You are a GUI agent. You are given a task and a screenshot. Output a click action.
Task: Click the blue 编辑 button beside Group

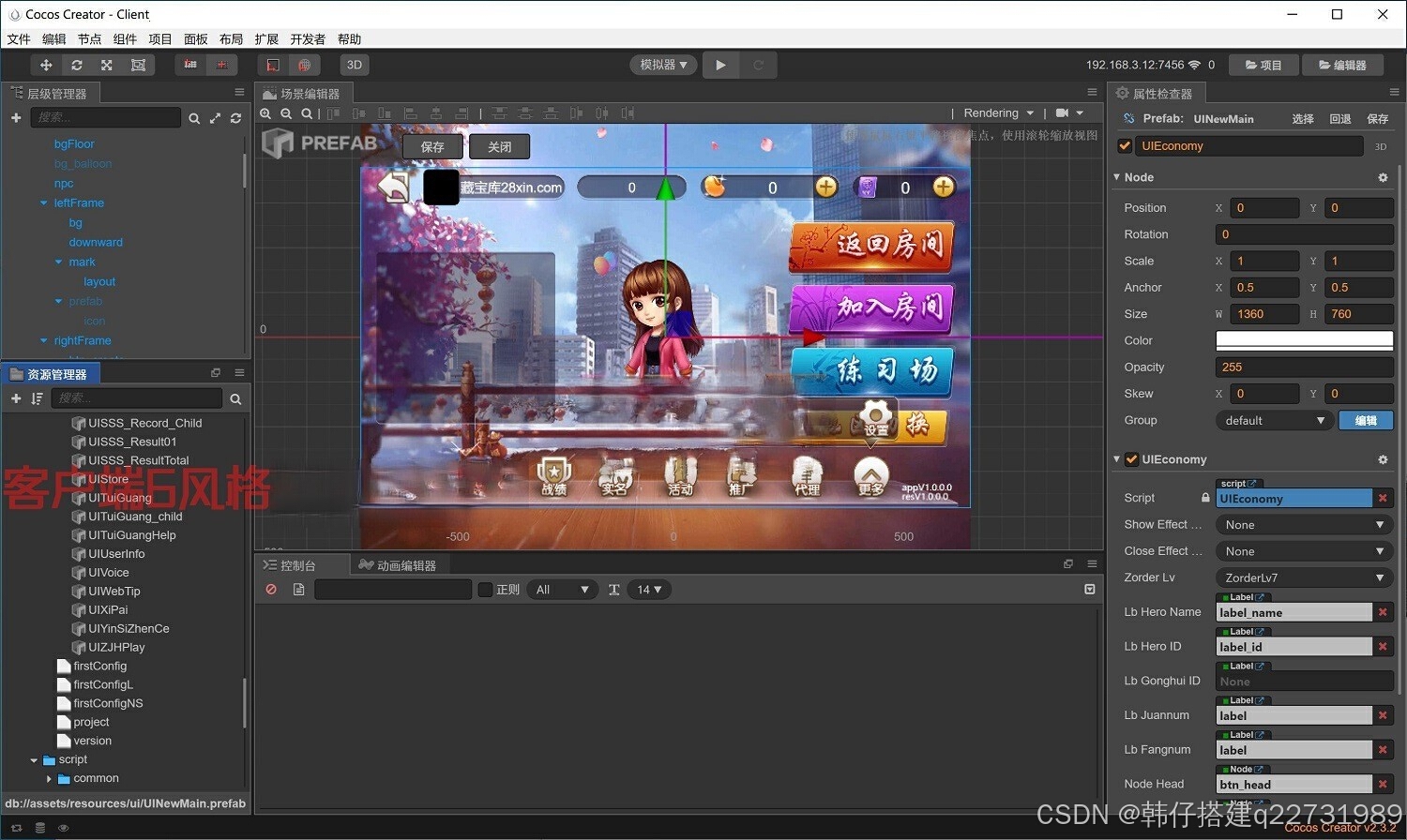pyautogui.click(x=1366, y=420)
